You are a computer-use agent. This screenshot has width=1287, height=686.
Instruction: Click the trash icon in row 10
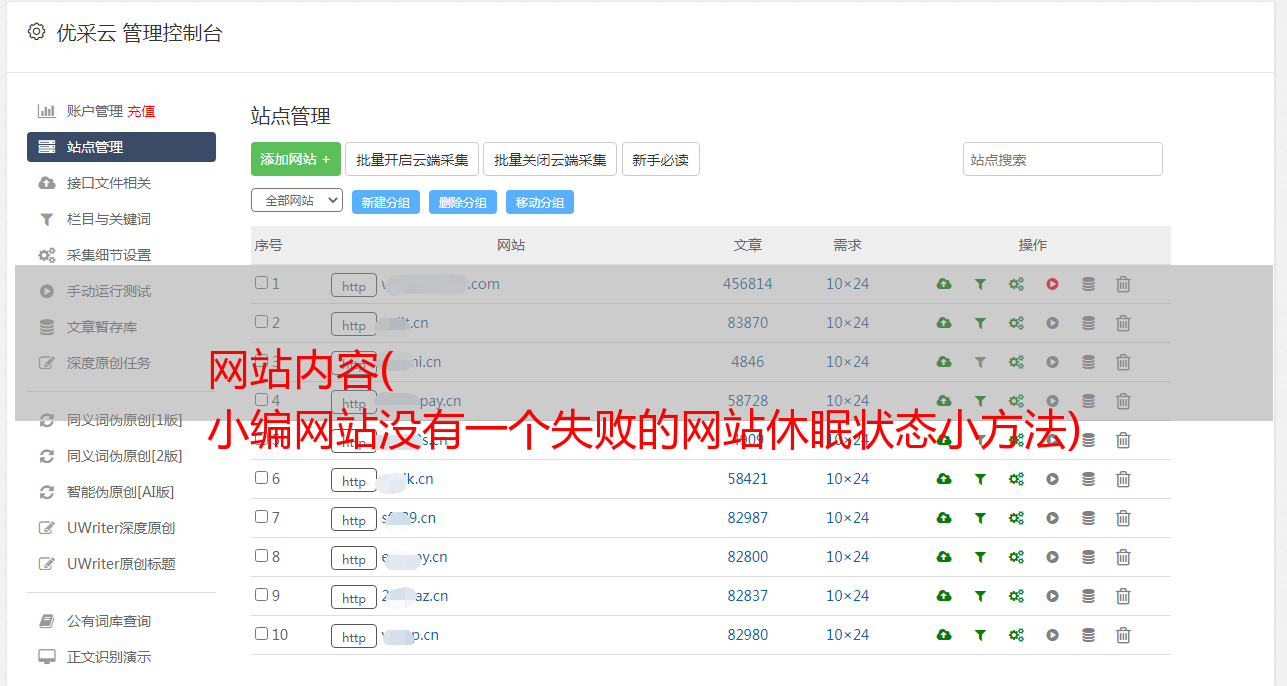[1123, 635]
